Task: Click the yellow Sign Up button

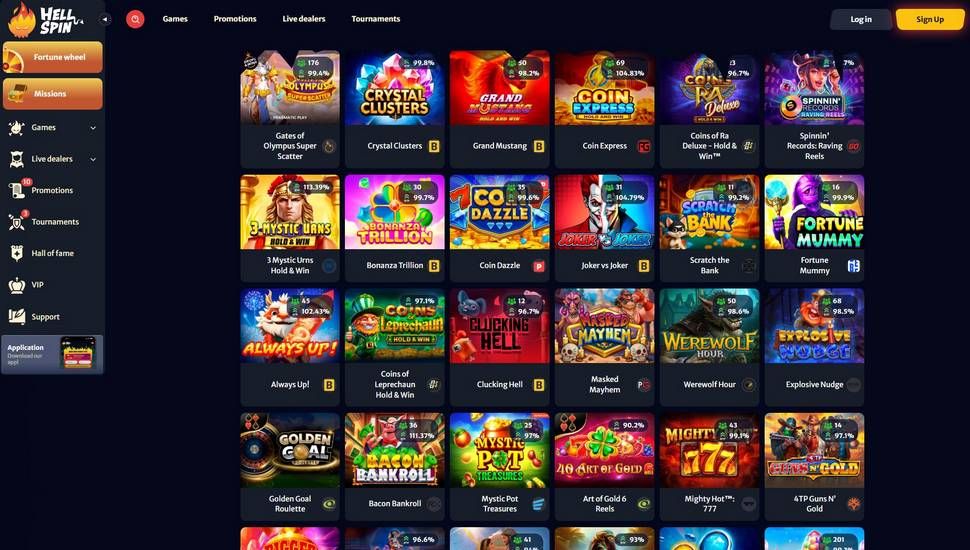Action: tap(930, 19)
